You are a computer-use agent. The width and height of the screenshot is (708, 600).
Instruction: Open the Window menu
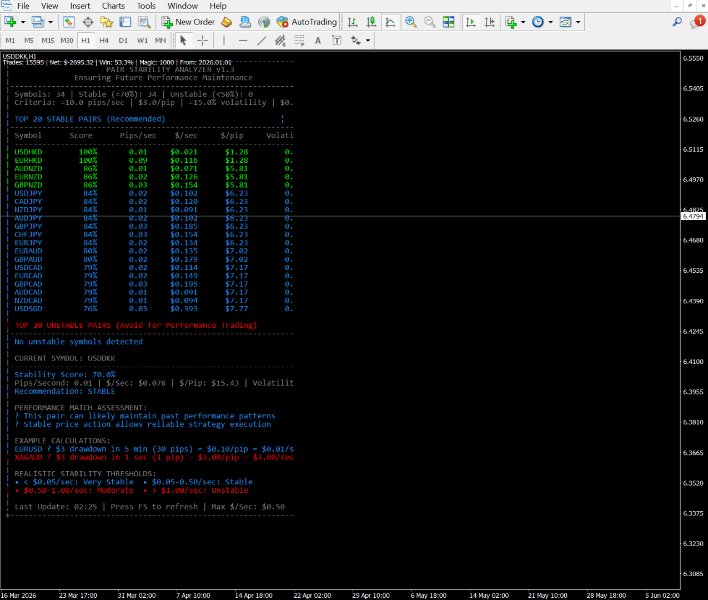click(182, 6)
